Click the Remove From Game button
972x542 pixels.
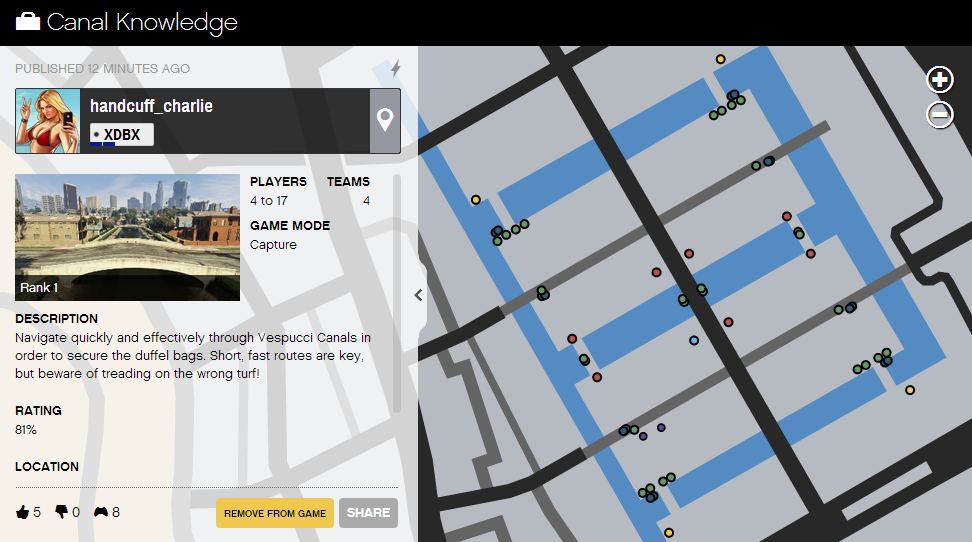pyautogui.click(x=275, y=513)
